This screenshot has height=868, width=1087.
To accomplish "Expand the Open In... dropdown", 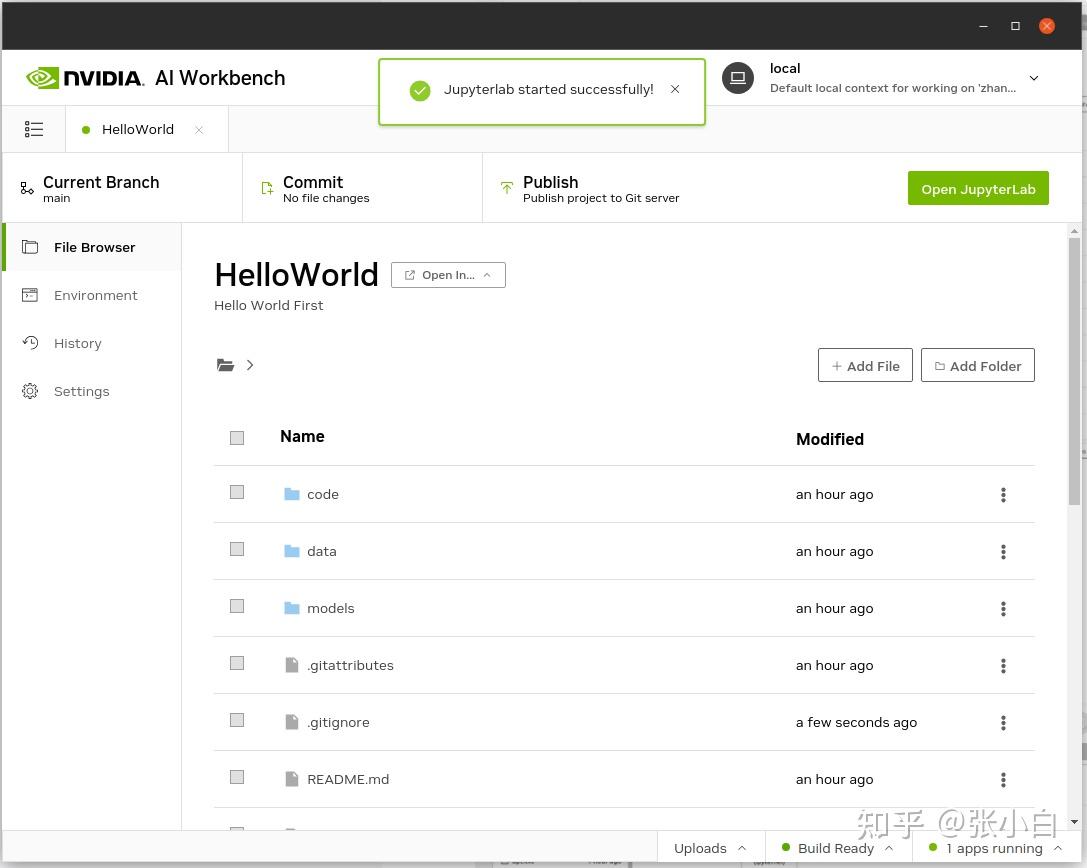I will coord(448,274).
